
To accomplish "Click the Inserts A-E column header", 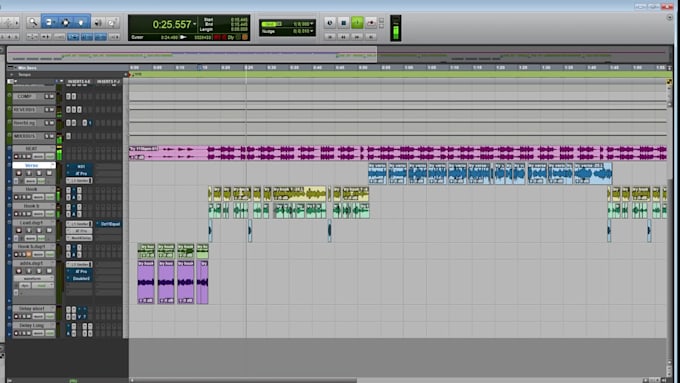I will pyautogui.click(x=79, y=82).
